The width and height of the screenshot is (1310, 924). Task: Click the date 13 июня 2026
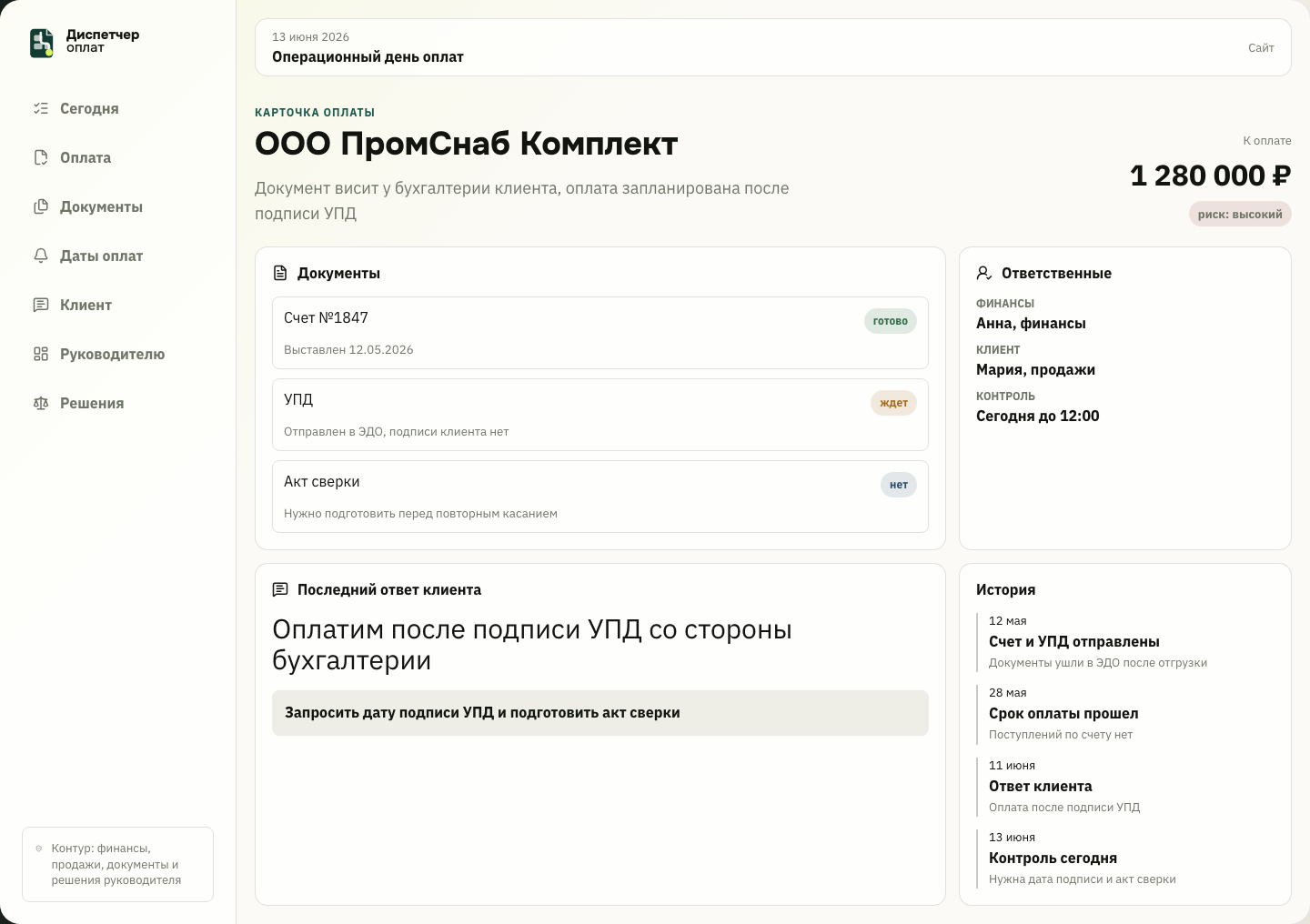tap(310, 37)
